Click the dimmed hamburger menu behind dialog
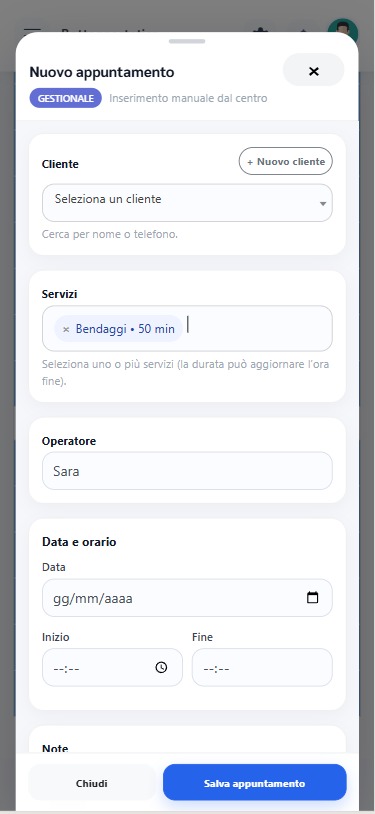Screen dimensions: 375x814 (x=32, y=31)
